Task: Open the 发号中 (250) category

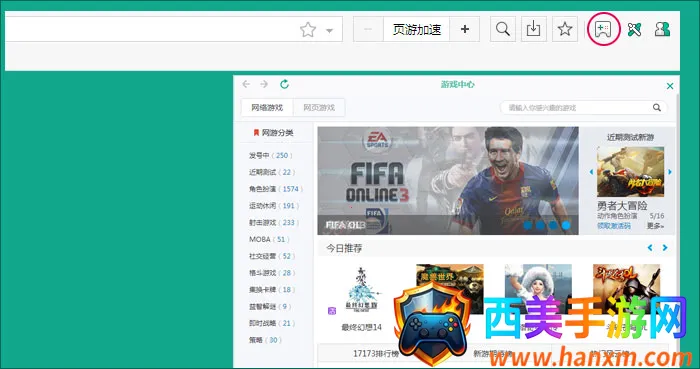Action: coord(271,155)
